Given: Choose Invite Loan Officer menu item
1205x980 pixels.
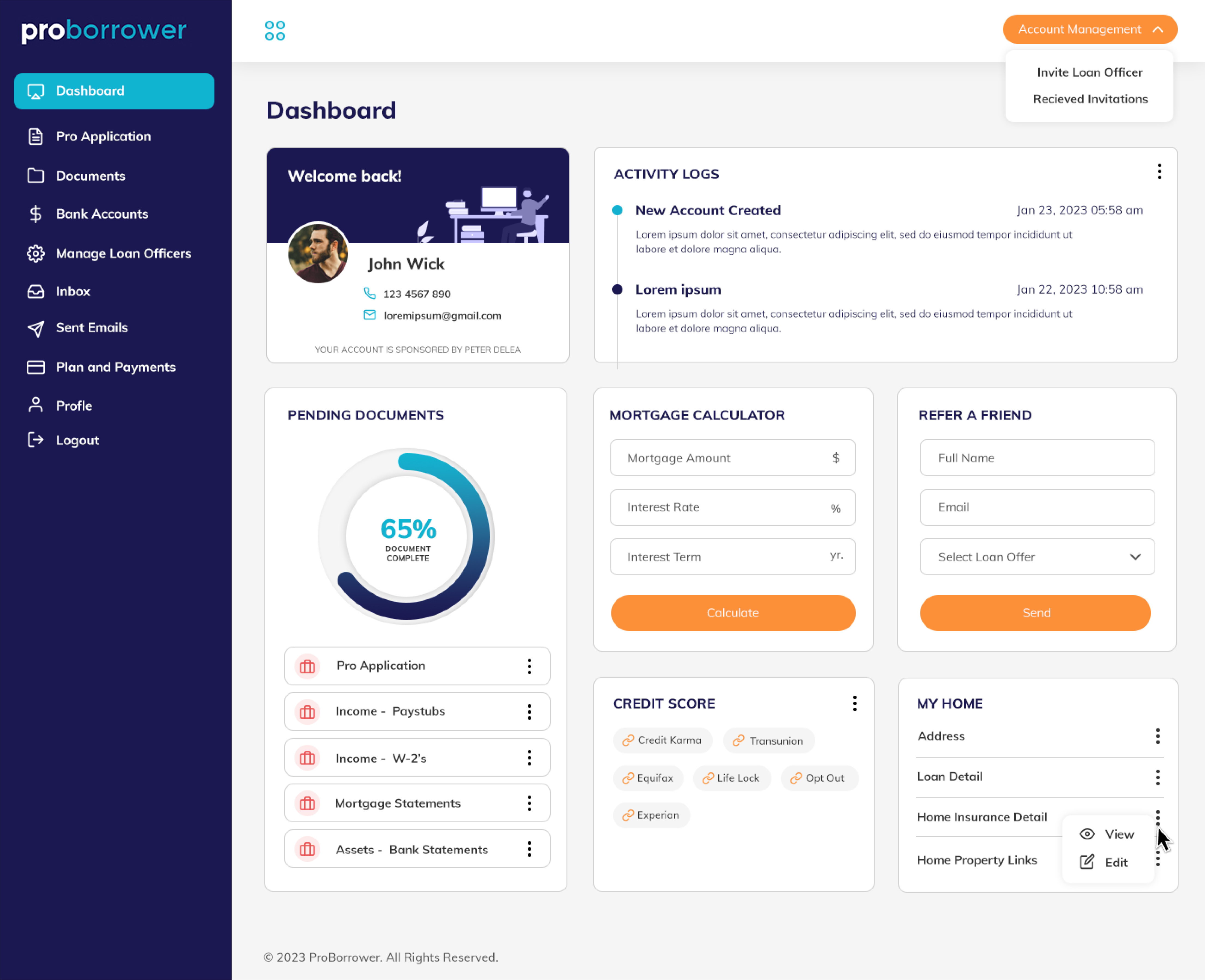Looking at the screenshot, I should (1089, 72).
